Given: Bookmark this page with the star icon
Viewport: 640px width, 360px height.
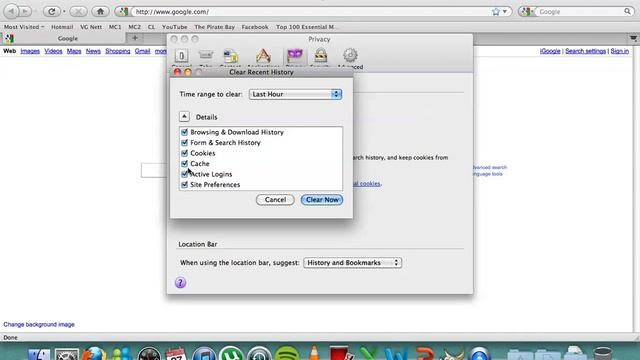Looking at the screenshot, I should click(x=496, y=12).
